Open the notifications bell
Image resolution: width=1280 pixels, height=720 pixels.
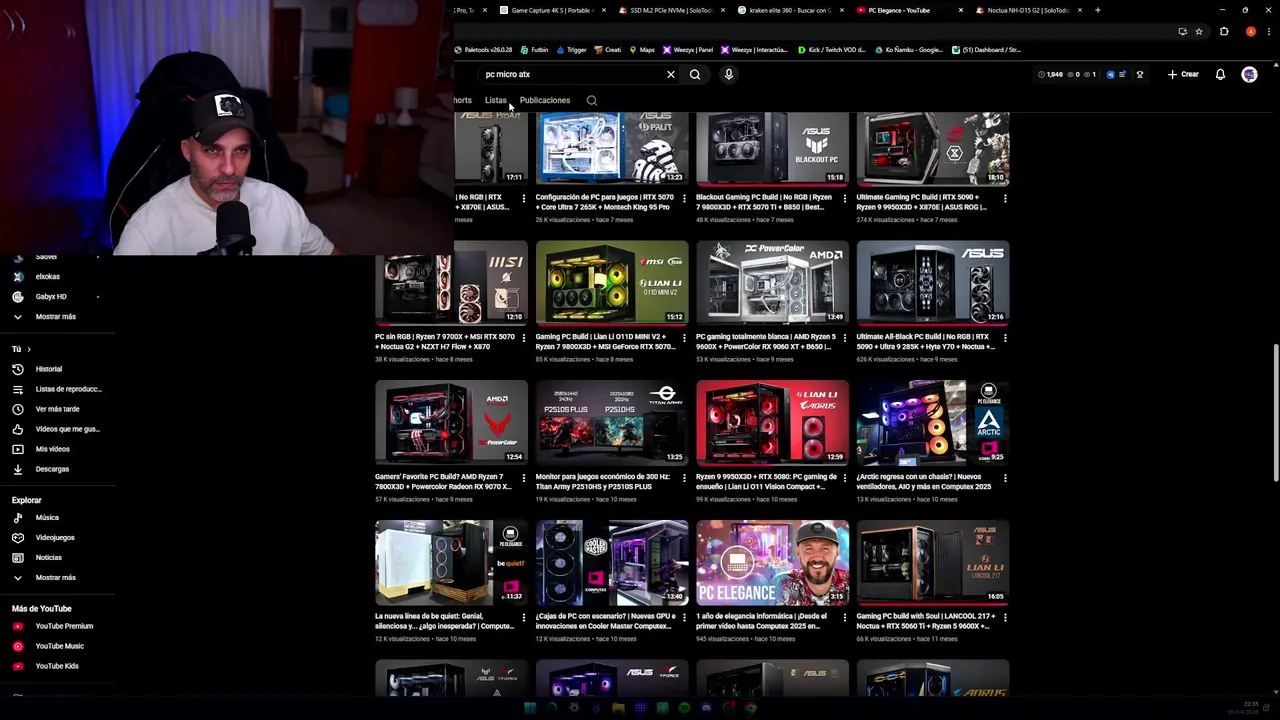coord(1220,74)
